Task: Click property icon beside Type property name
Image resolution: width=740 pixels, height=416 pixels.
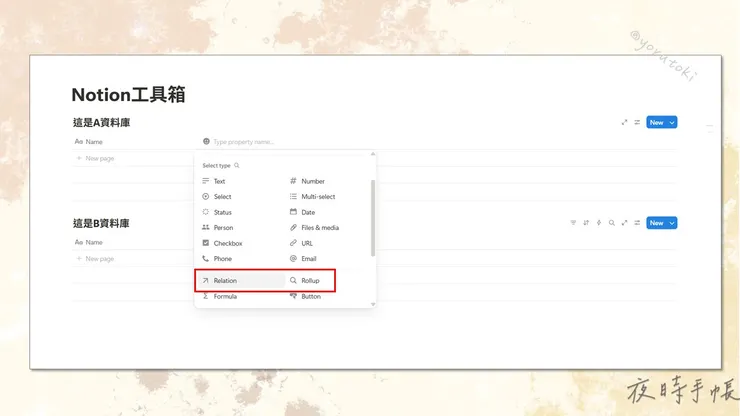Action: [206, 141]
